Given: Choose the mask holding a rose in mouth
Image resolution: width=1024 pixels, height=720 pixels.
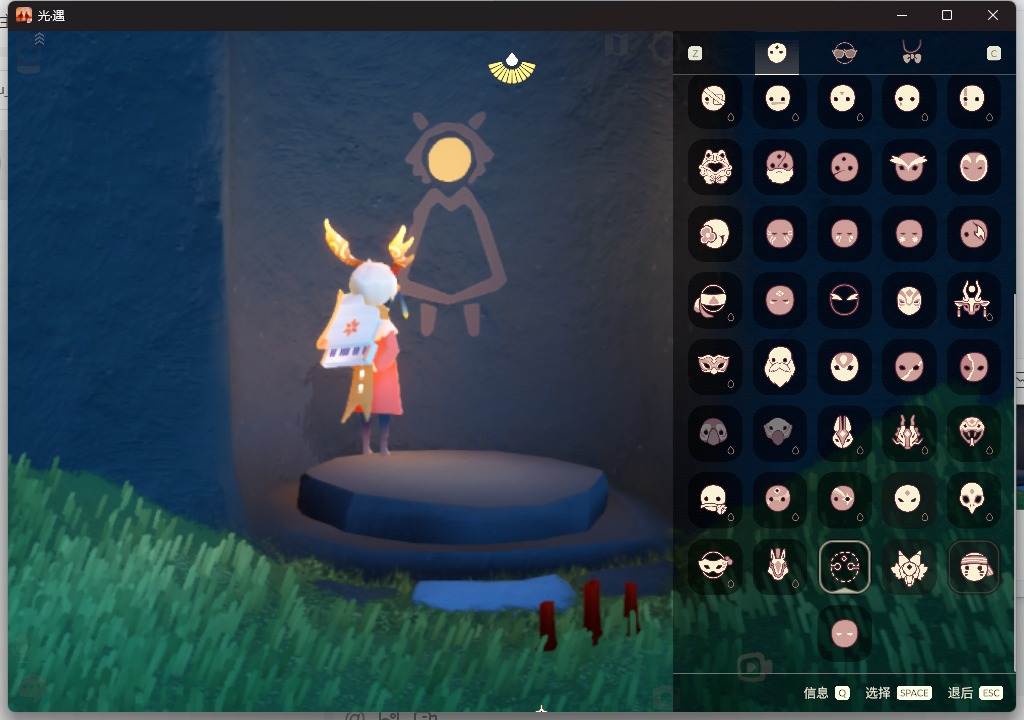Looking at the screenshot, I should click(x=714, y=500).
